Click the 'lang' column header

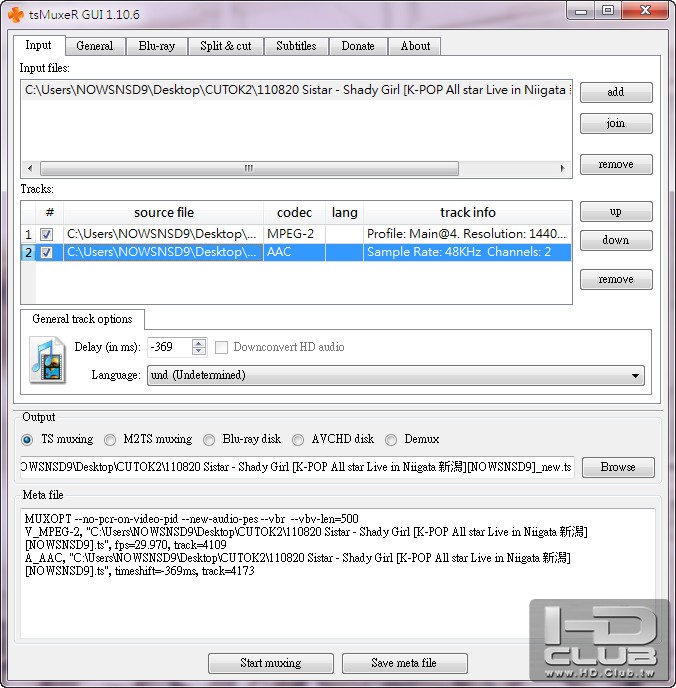click(344, 213)
